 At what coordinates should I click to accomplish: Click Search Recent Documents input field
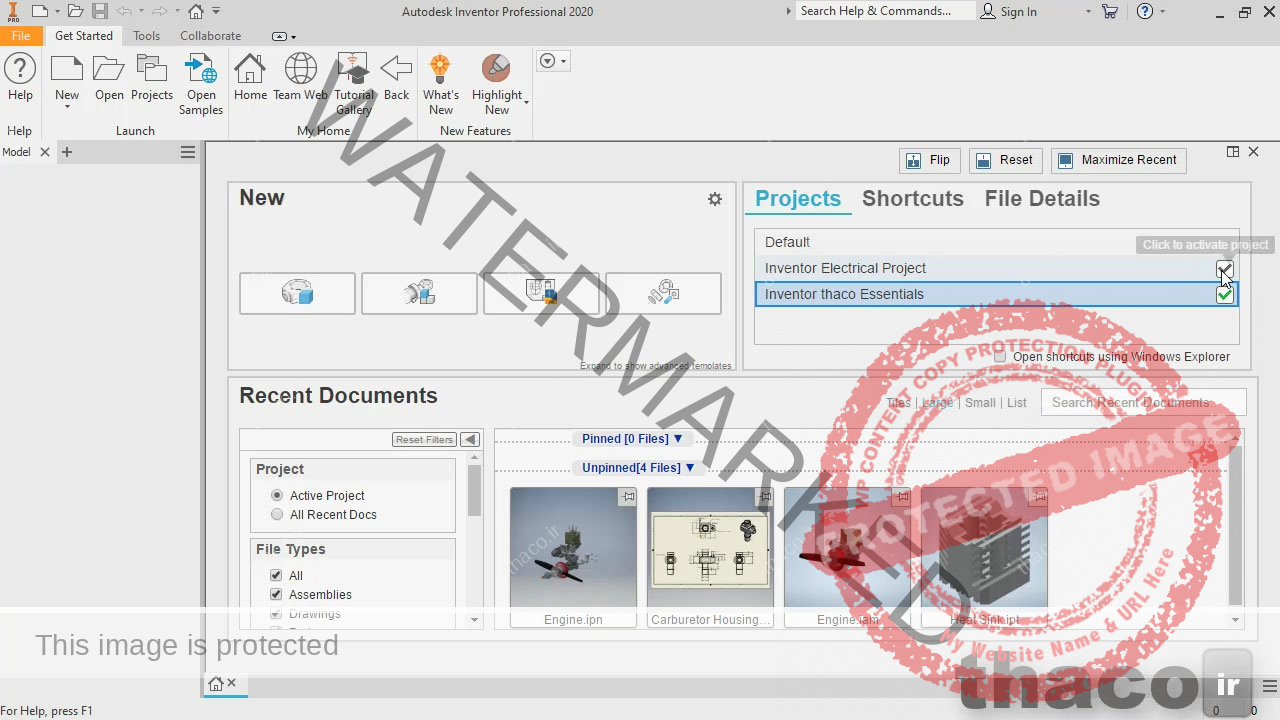pyautogui.click(x=1143, y=403)
